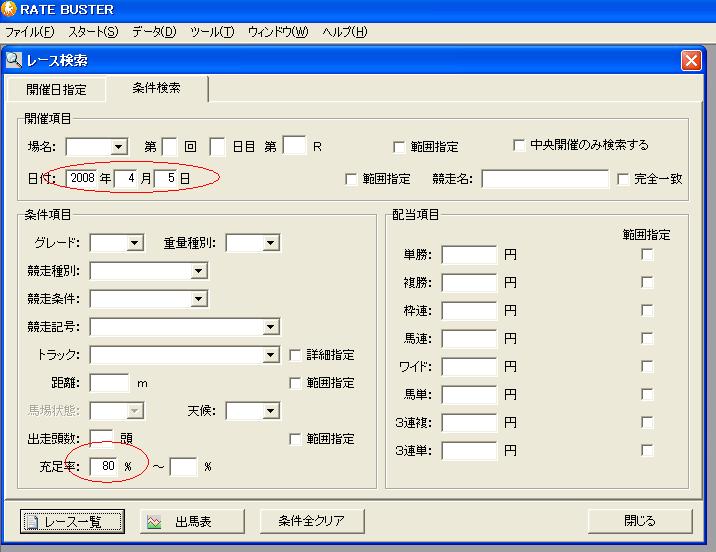The height and width of the screenshot is (552, 716).
Task: Open the ウィンドウ(W) menu
Action: point(278,32)
